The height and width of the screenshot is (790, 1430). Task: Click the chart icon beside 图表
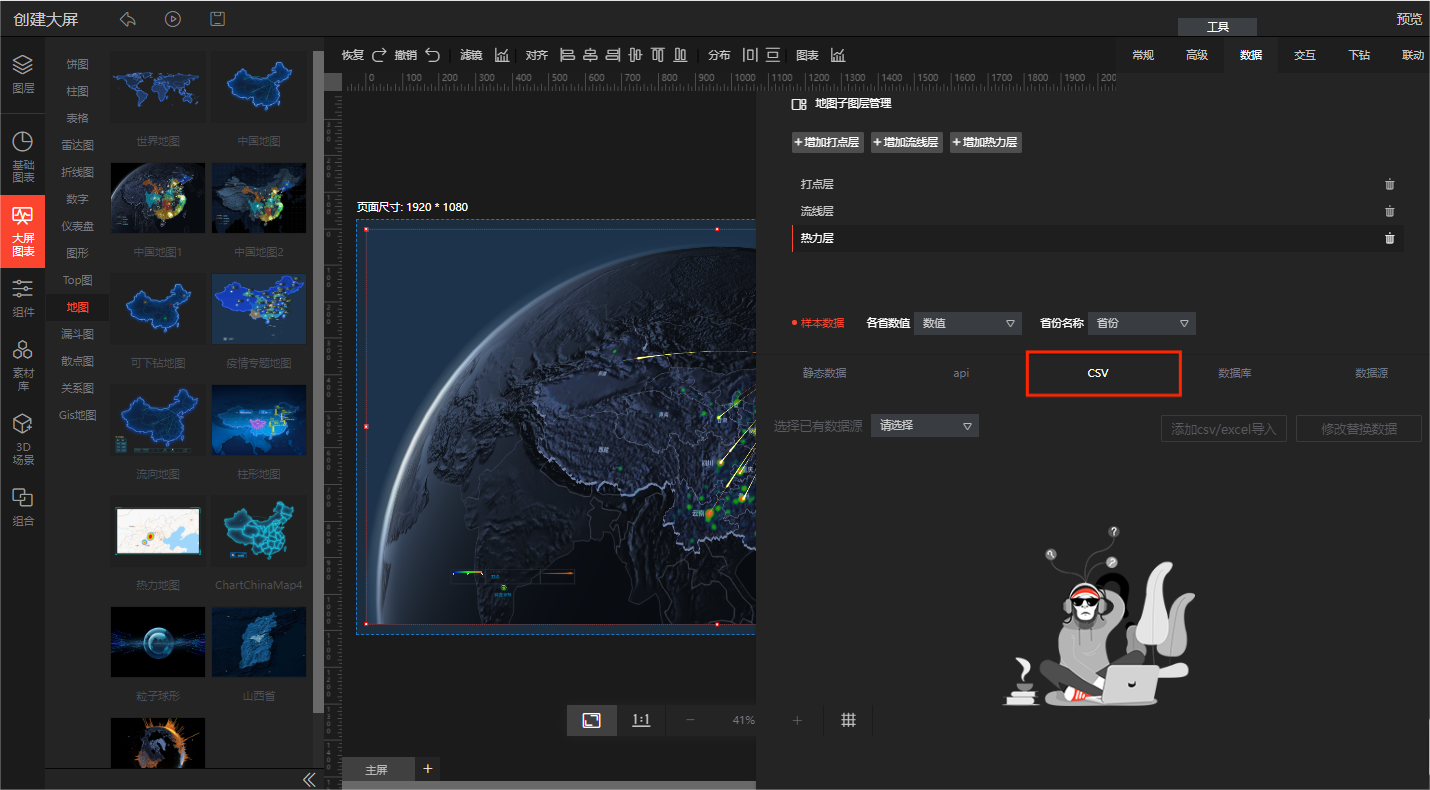[838, 55]
